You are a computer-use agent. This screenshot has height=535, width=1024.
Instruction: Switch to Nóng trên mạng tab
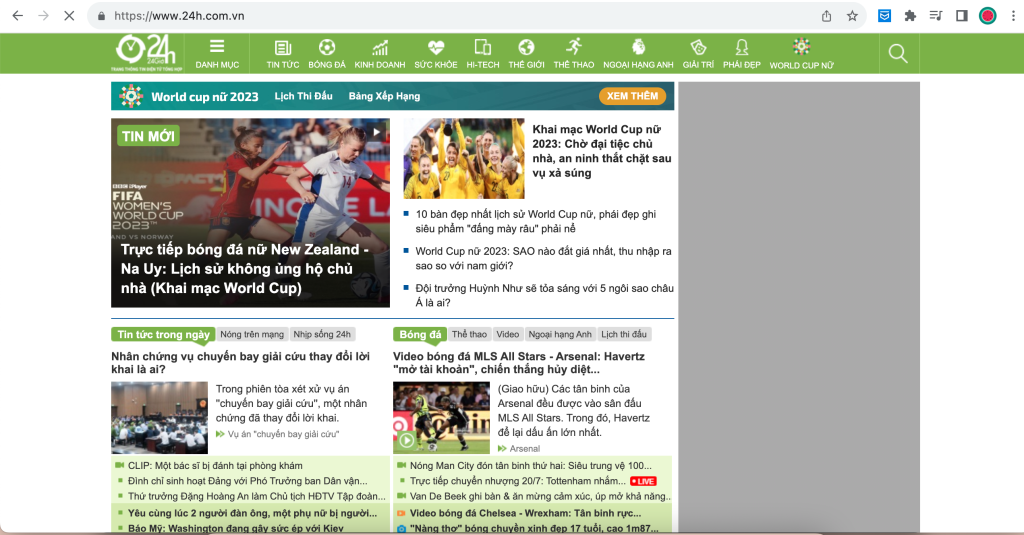pyautogui.click(x=252, y=334)
